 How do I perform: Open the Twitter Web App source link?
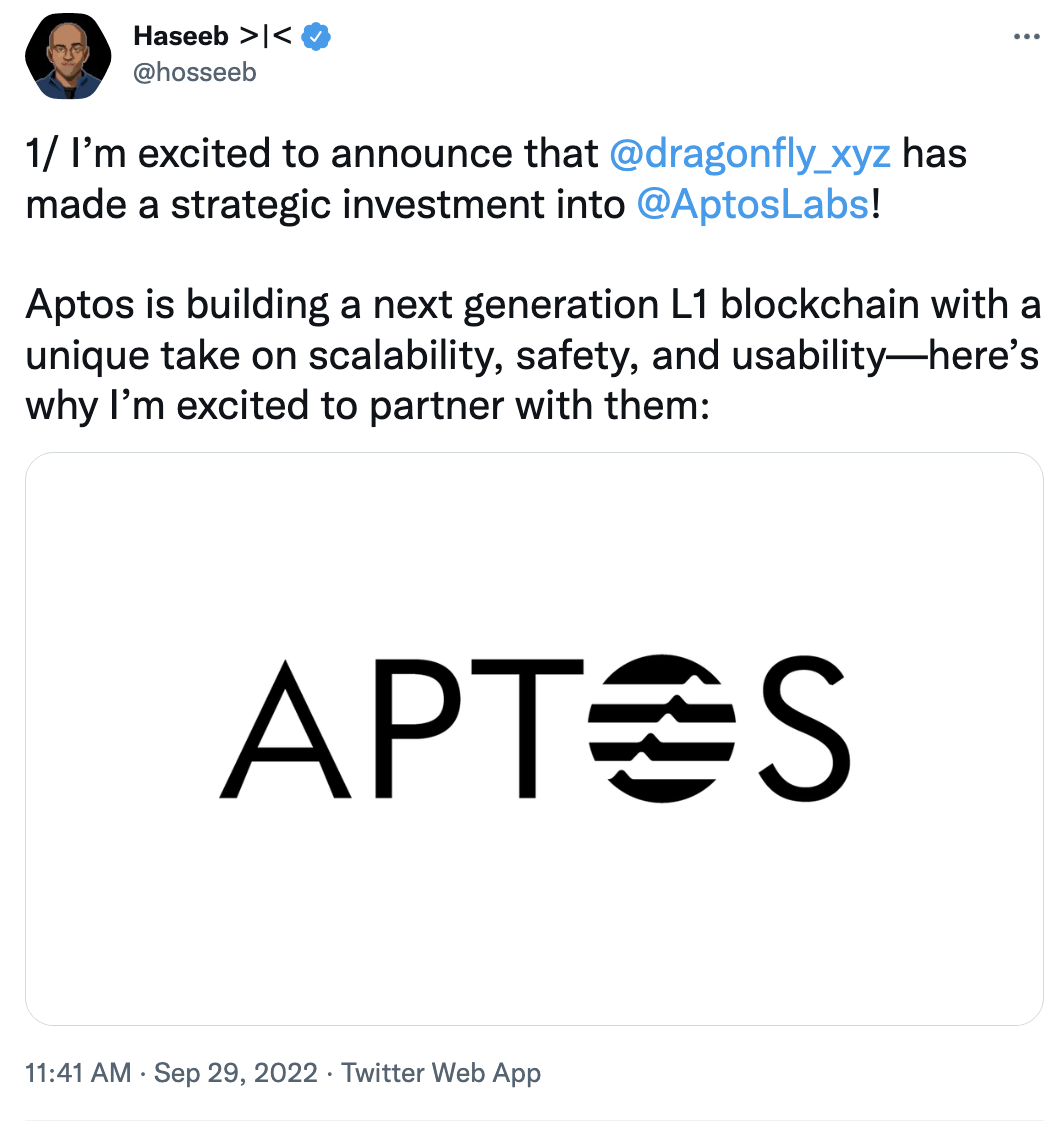(440, 1073)
